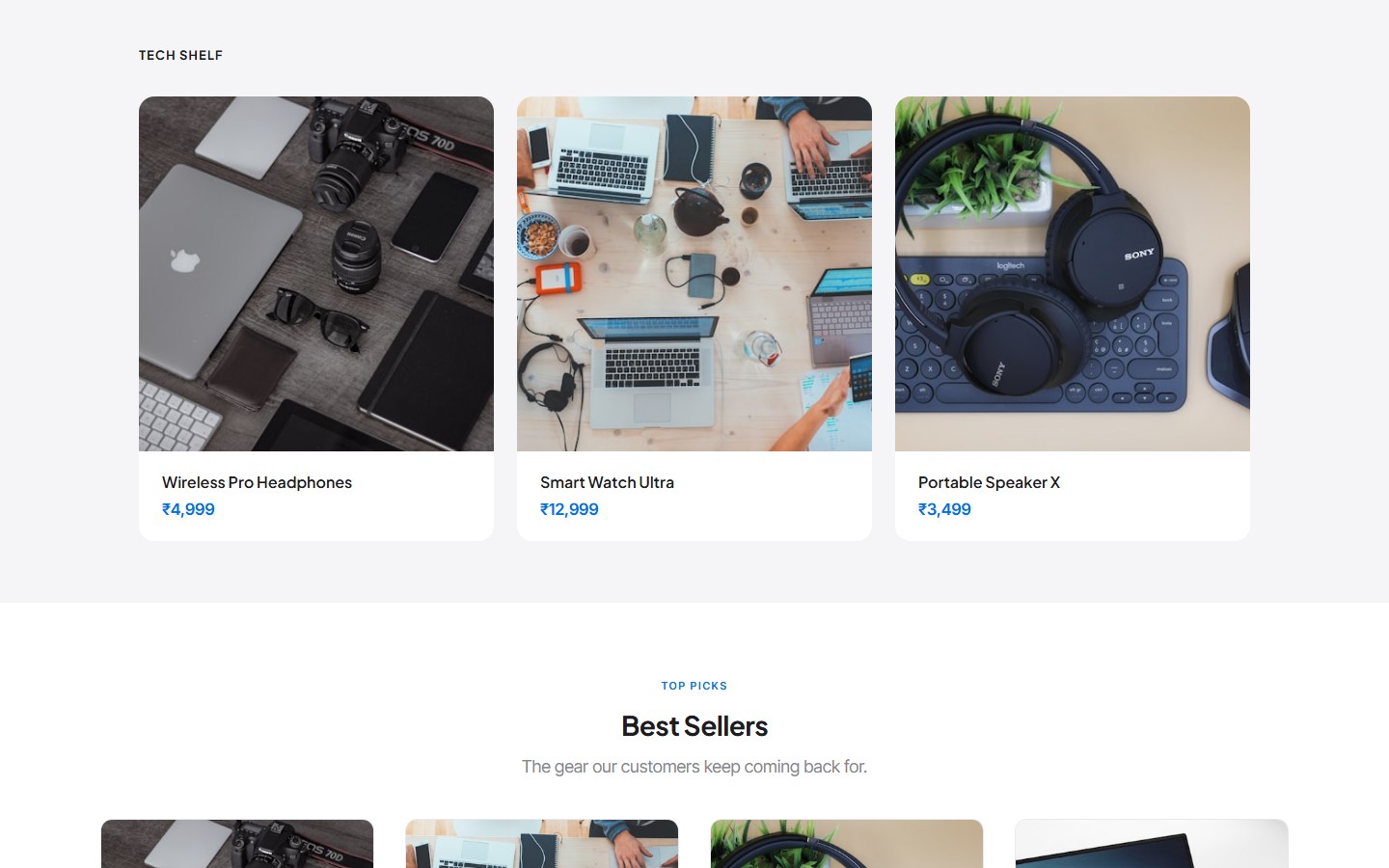The height and width of the screenshot is (868, 1389).
Task: Open the first Best Sellers card thumbnail
Action: pos(237,844)
